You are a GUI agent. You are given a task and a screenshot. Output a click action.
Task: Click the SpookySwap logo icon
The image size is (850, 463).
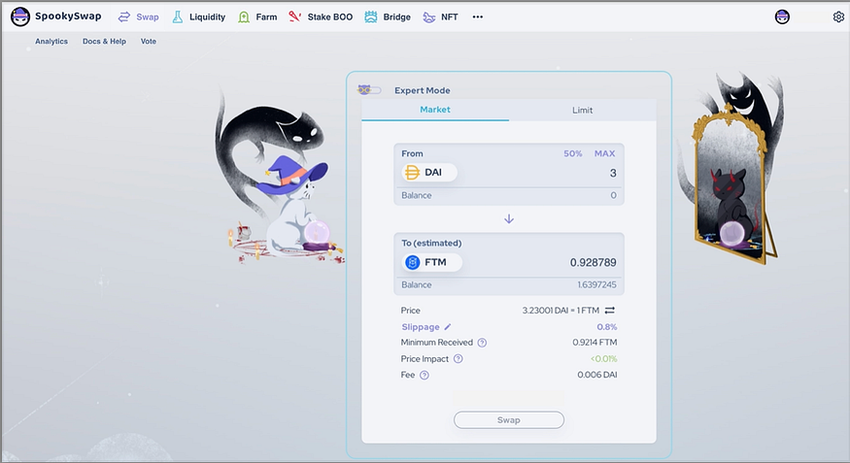click(20, 17)
